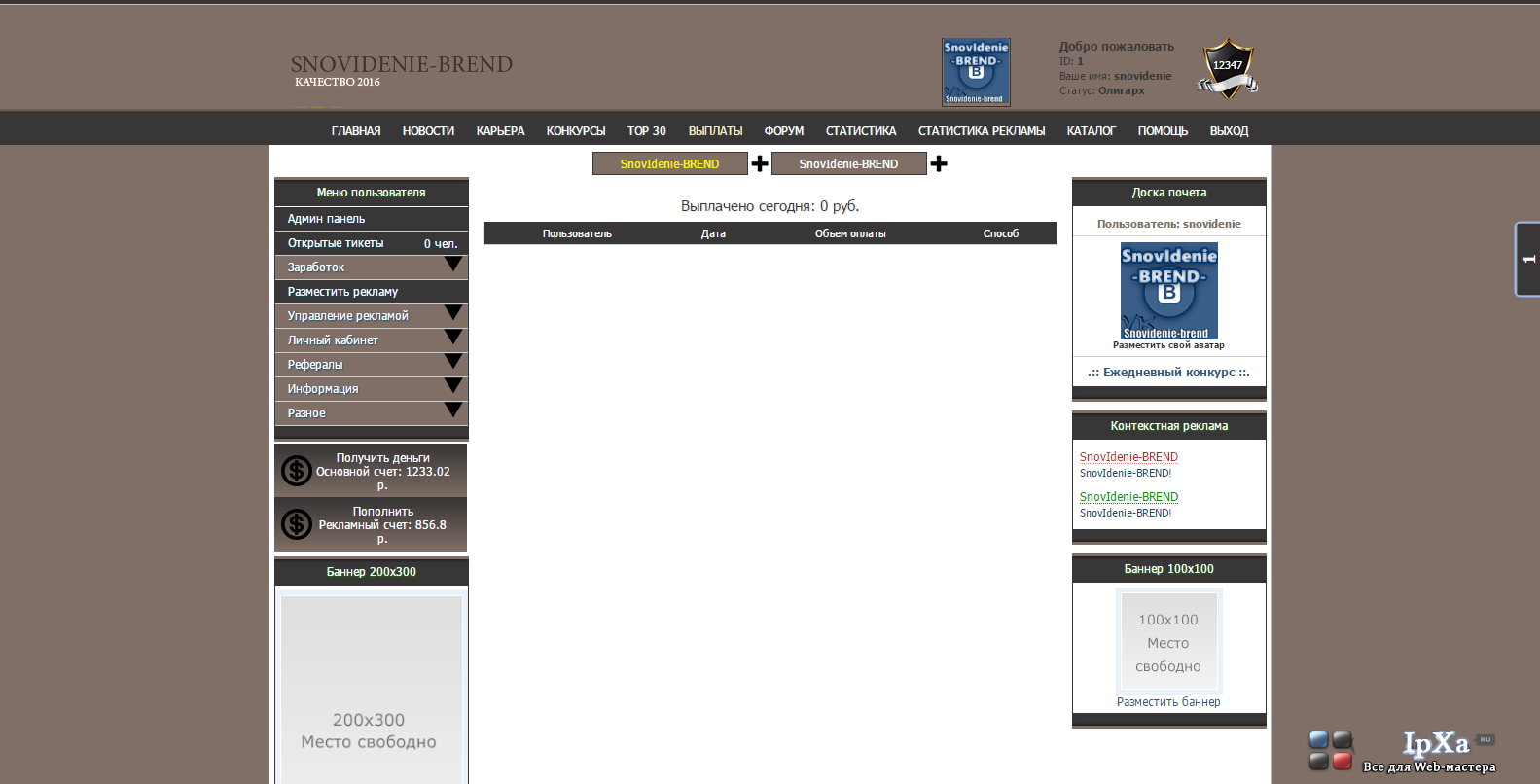Select the white-text SnovIdenie-BREND tab
Viewport: 1540px width, 784px height.
point(849,163)
